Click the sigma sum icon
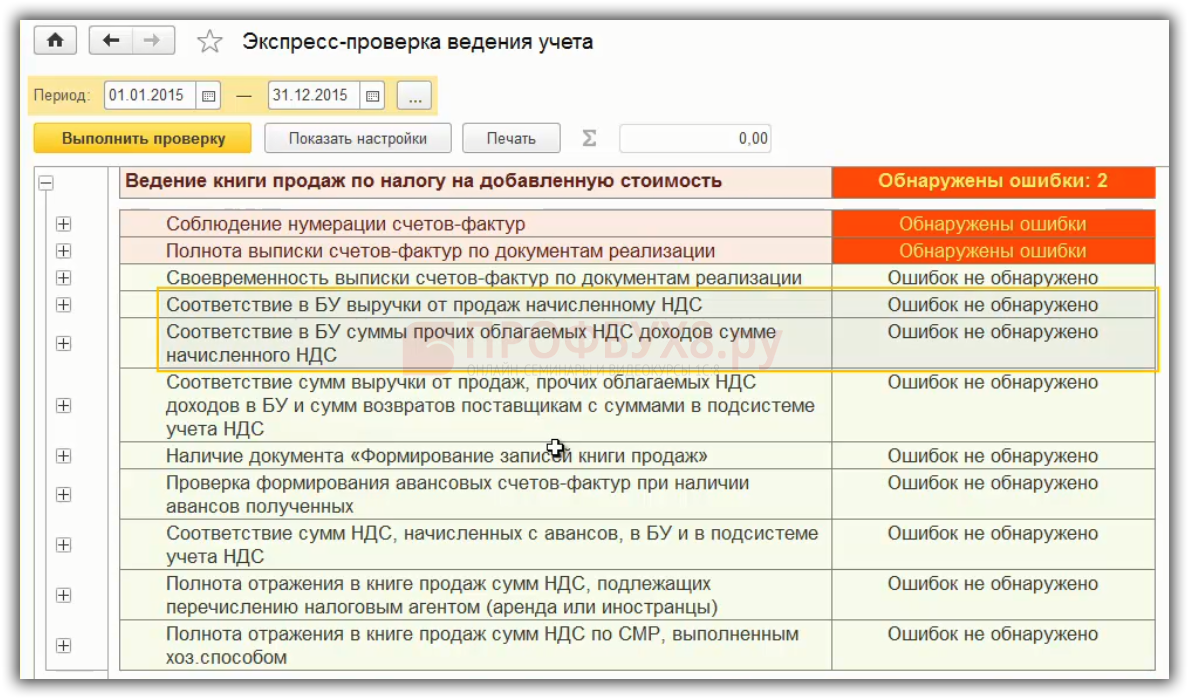The height and width of the screenshot is (699, 1189). [590, 138]
